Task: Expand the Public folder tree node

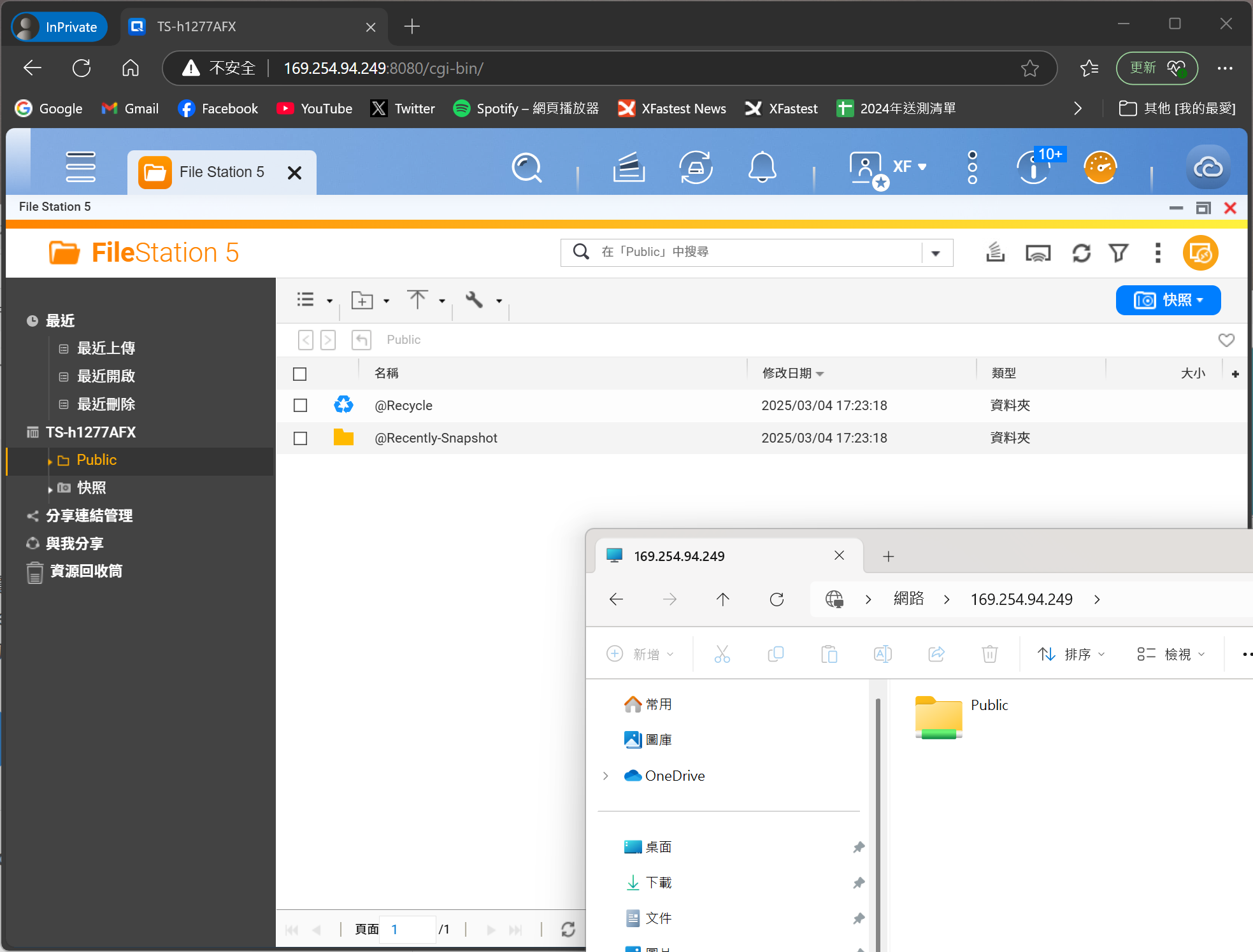Action: coord(50,461)
